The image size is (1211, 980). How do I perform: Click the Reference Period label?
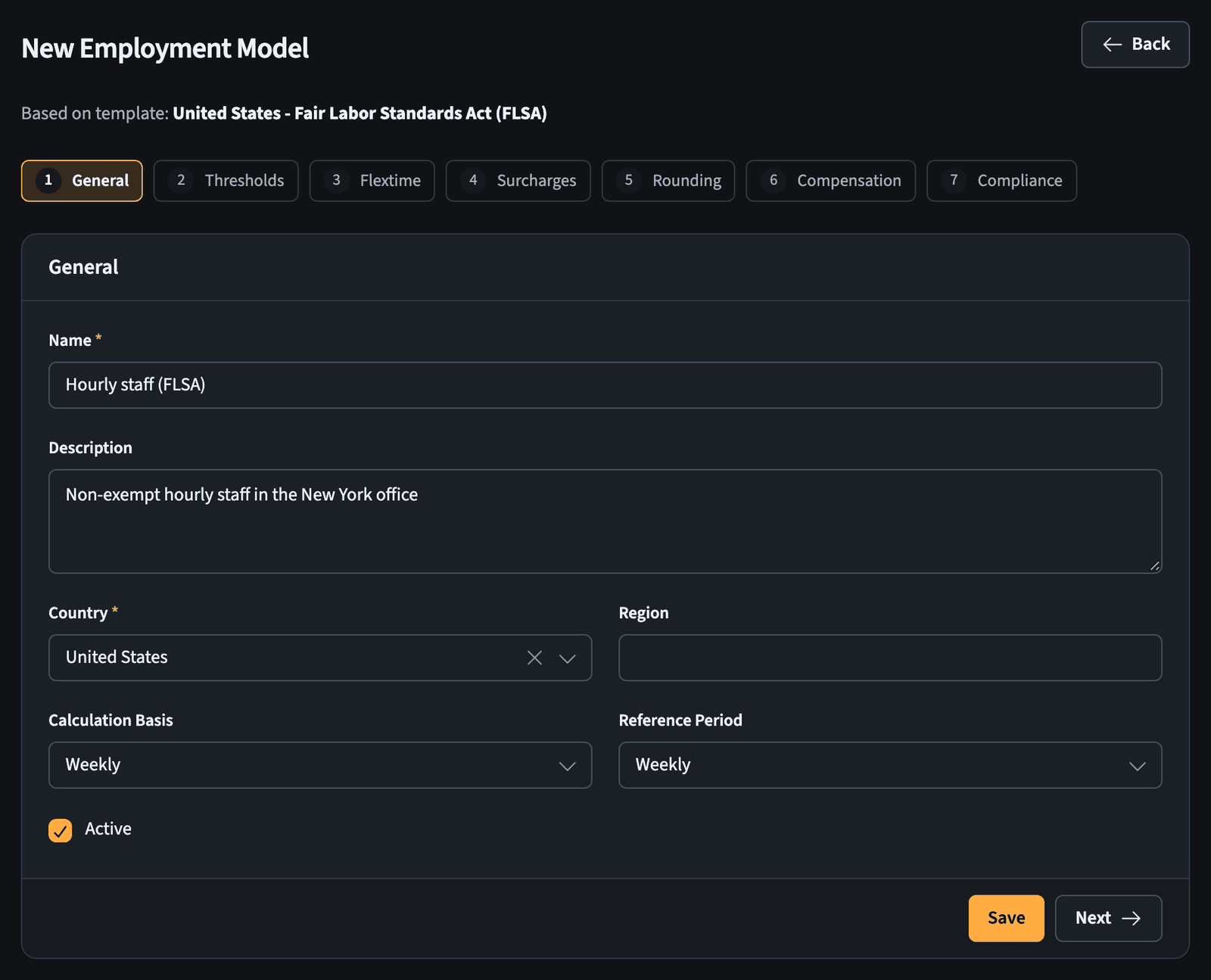[x=680, y=720]
